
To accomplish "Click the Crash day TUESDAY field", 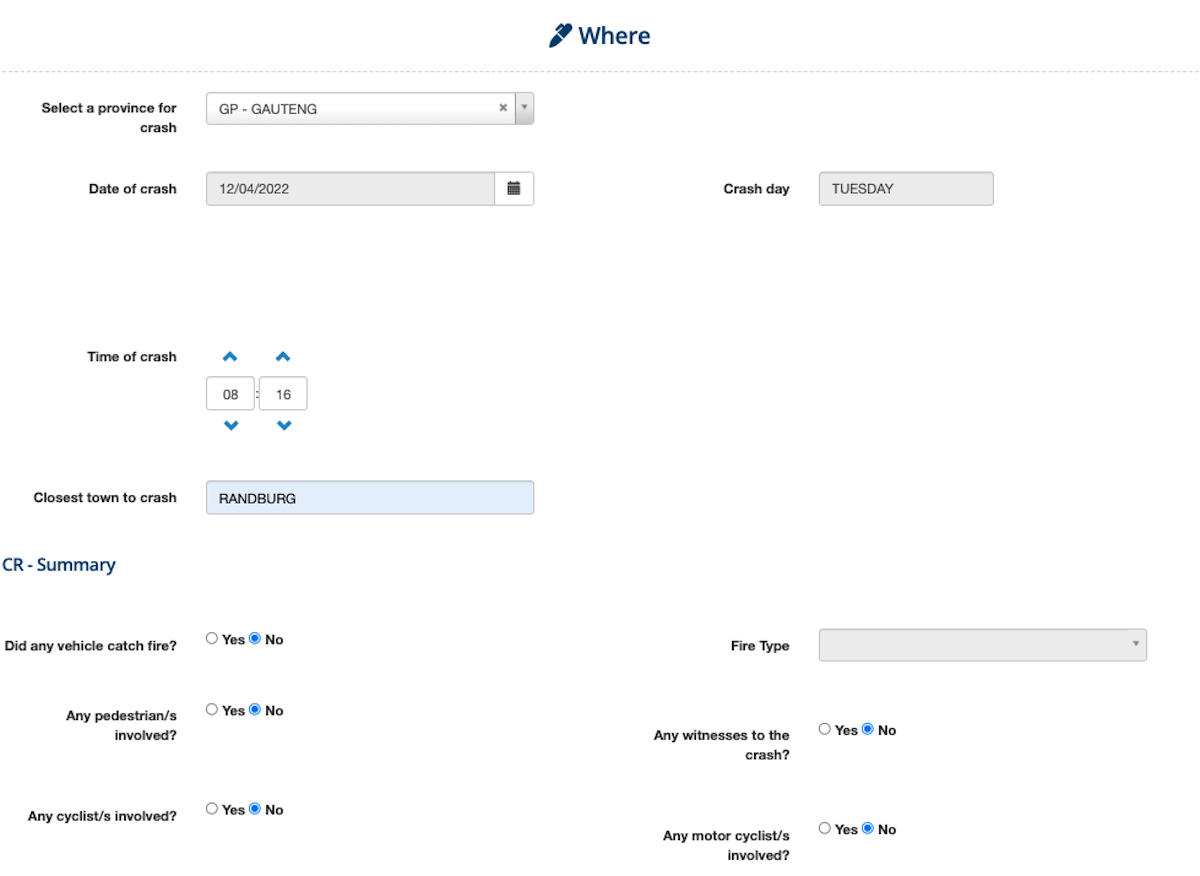I will click(905, 189).
